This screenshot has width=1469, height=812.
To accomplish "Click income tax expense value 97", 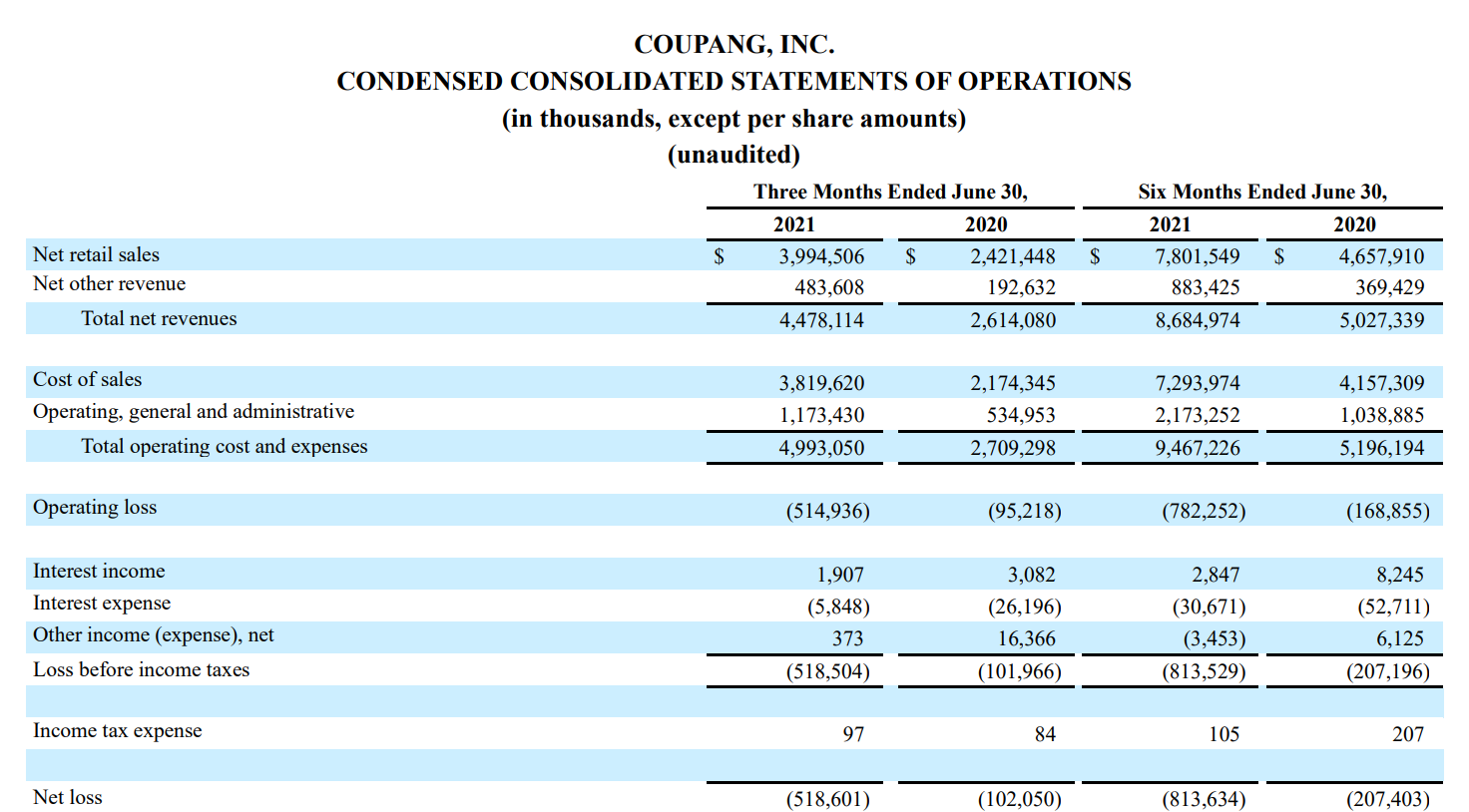I will click(853, 734).
